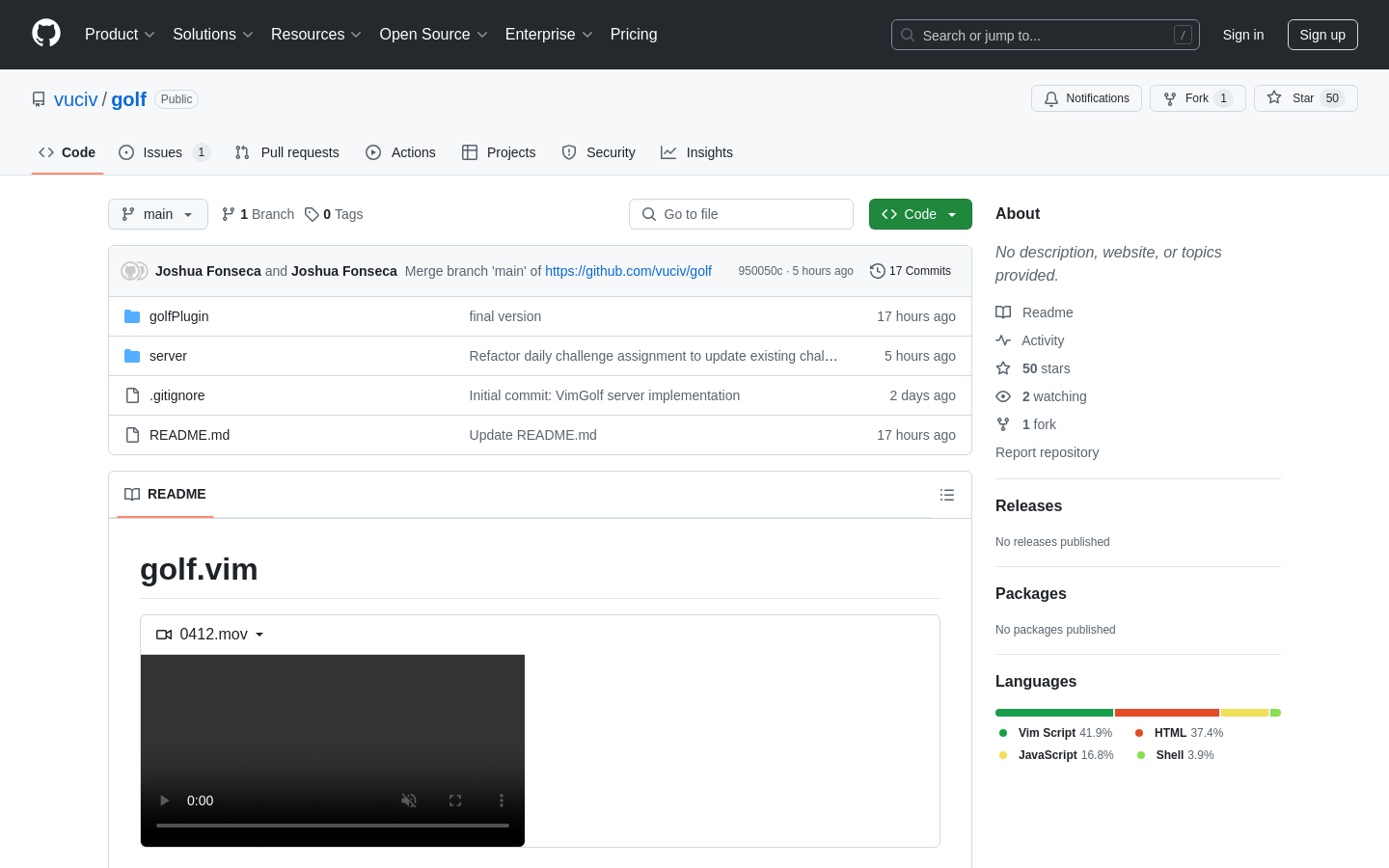
Task: Open the 950050c commit hash
Action: 760,271
